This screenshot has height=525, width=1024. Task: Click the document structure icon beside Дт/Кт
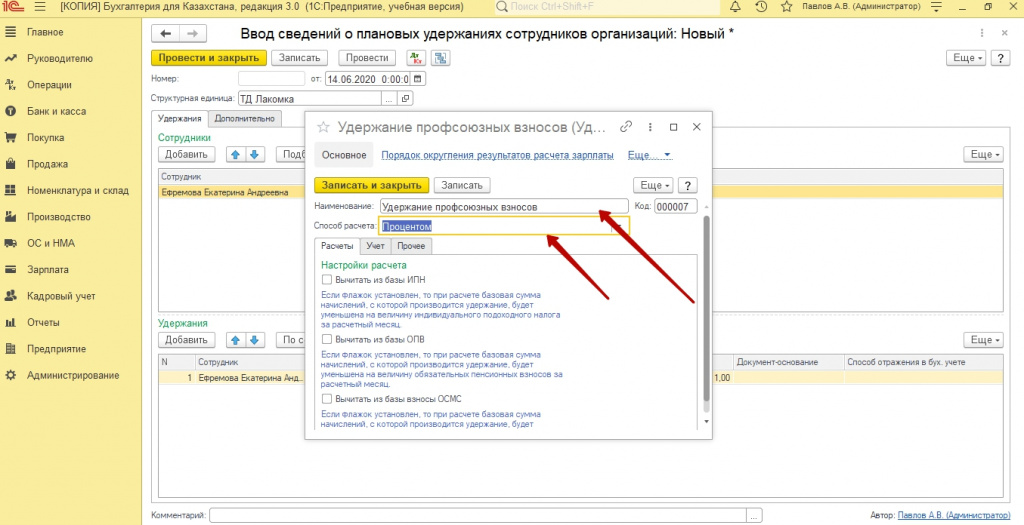[441, 58]
